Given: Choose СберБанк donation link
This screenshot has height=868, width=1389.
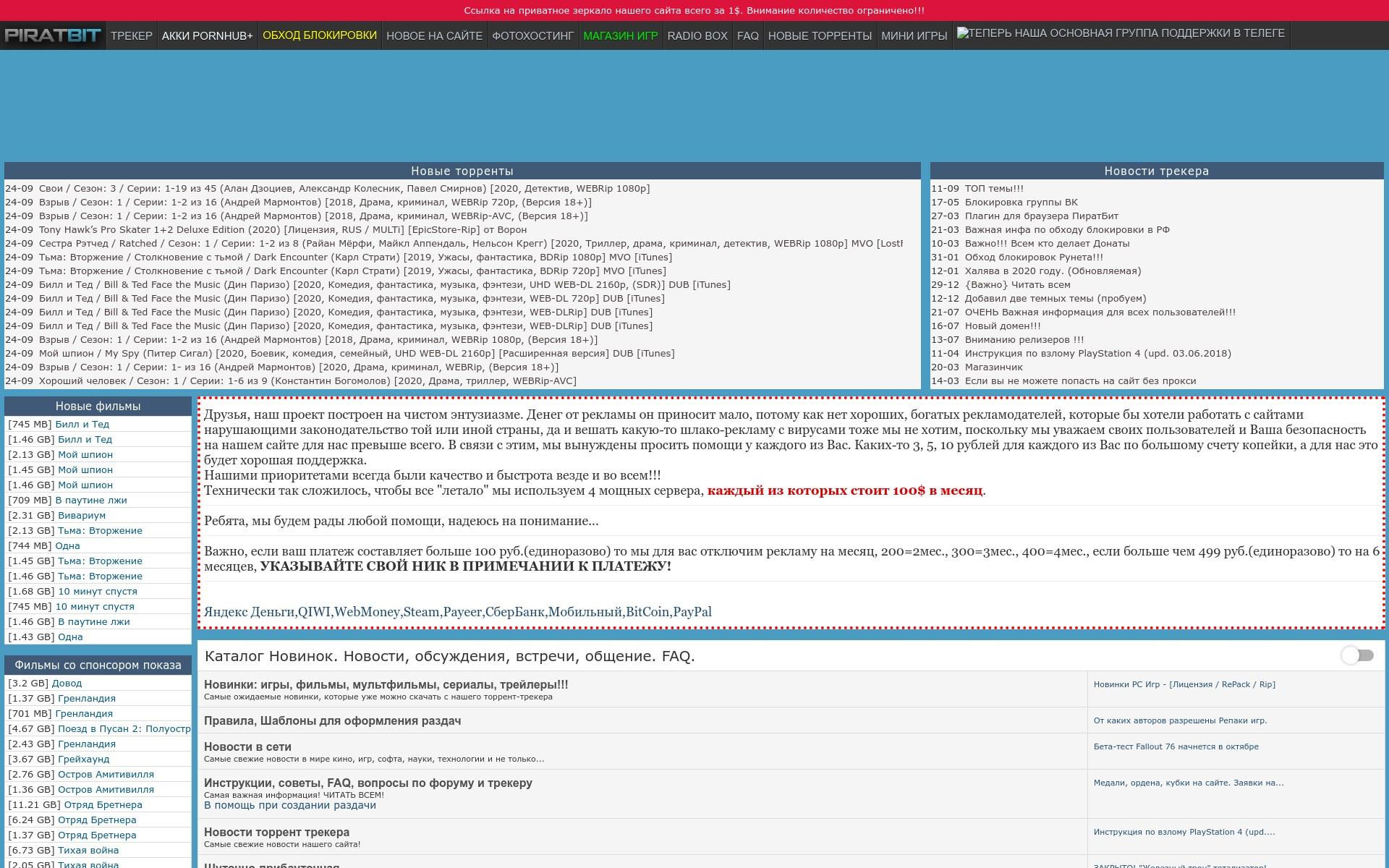Looking at the screenshot, I should coord(514,612).
